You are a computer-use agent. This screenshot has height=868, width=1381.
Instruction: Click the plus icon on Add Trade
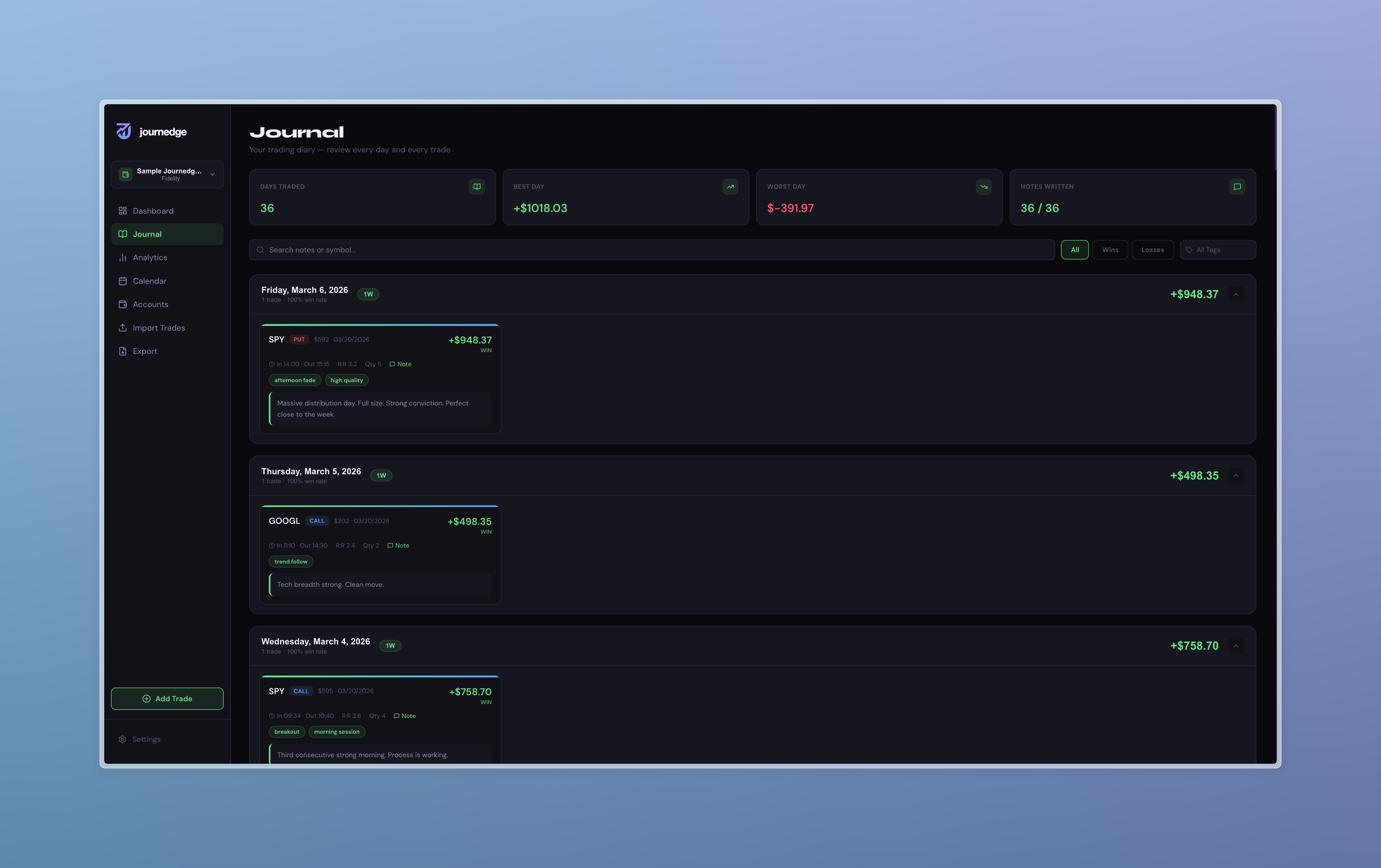pyautogui.click(x=146, y=699)
